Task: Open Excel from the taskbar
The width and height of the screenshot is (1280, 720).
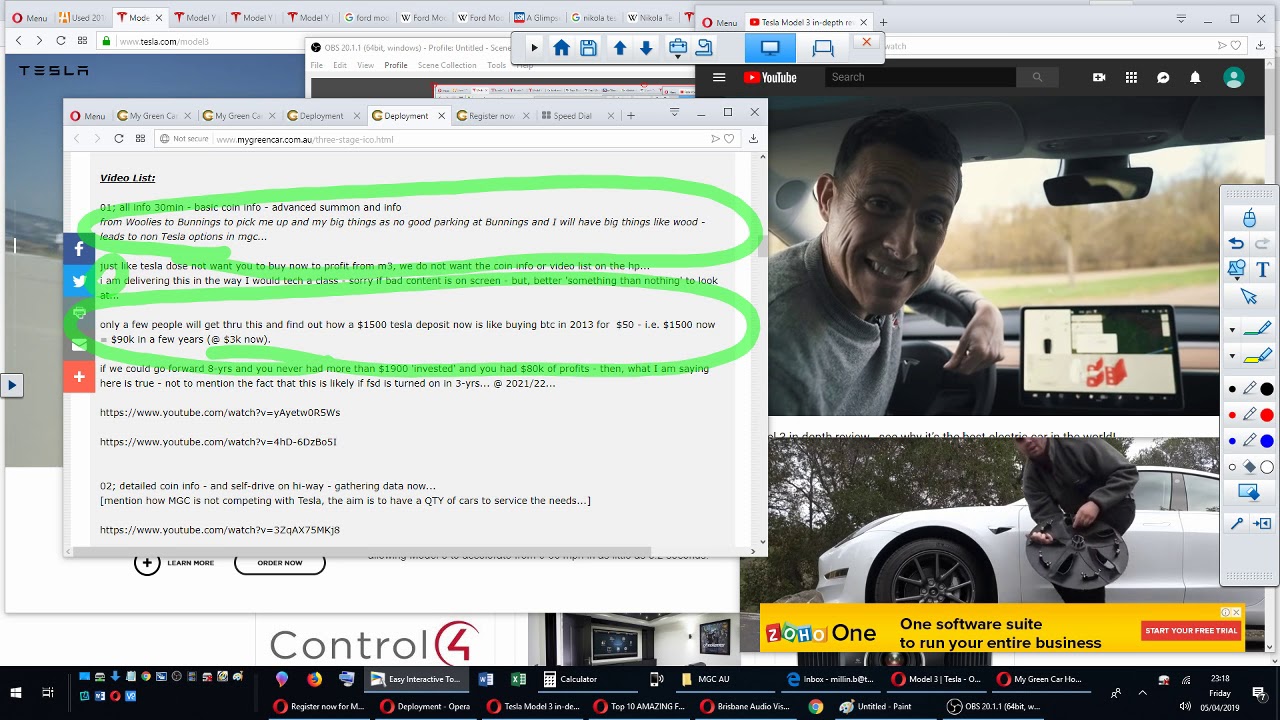Action: (518, 679)
